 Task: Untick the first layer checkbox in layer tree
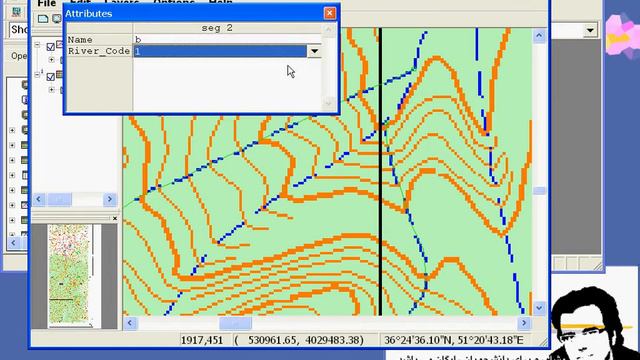tap(51, 47)
